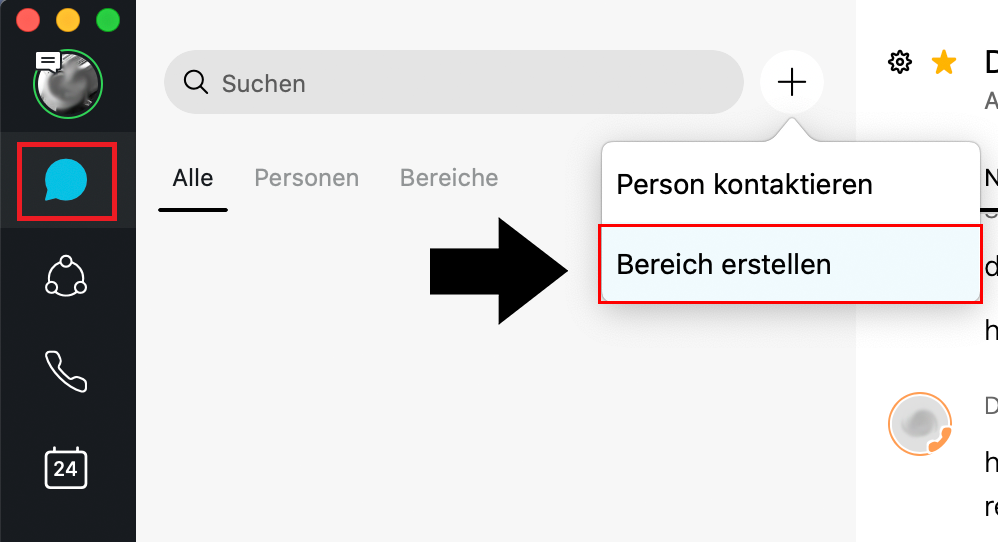The width and height of the screenshot is (998, 542).
Task: Click into the "Suchen" search field
Action: point(470,82)
